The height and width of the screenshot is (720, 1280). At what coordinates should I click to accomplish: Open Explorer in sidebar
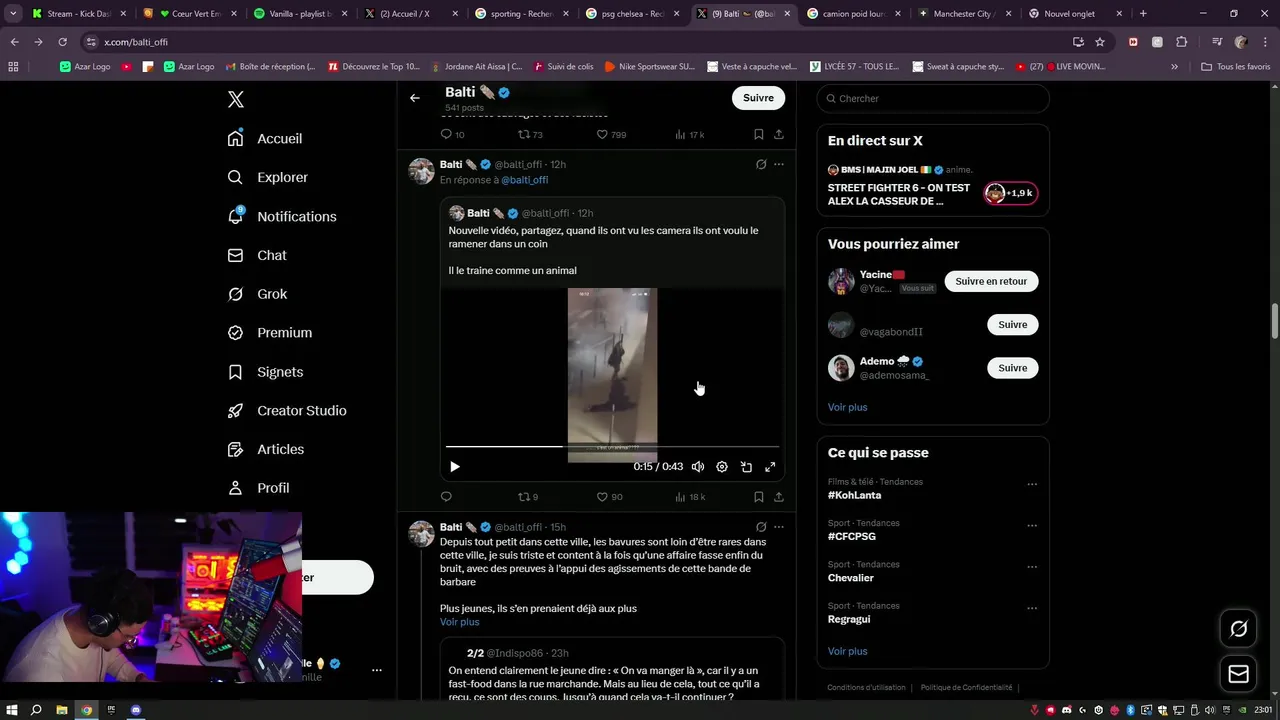(268, 177)
